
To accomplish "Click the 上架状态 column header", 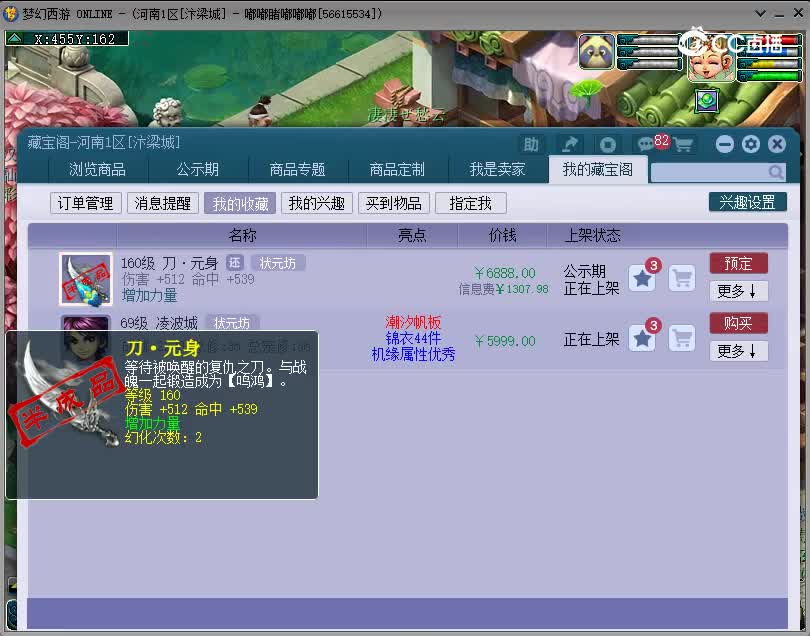I will [593, 236].
